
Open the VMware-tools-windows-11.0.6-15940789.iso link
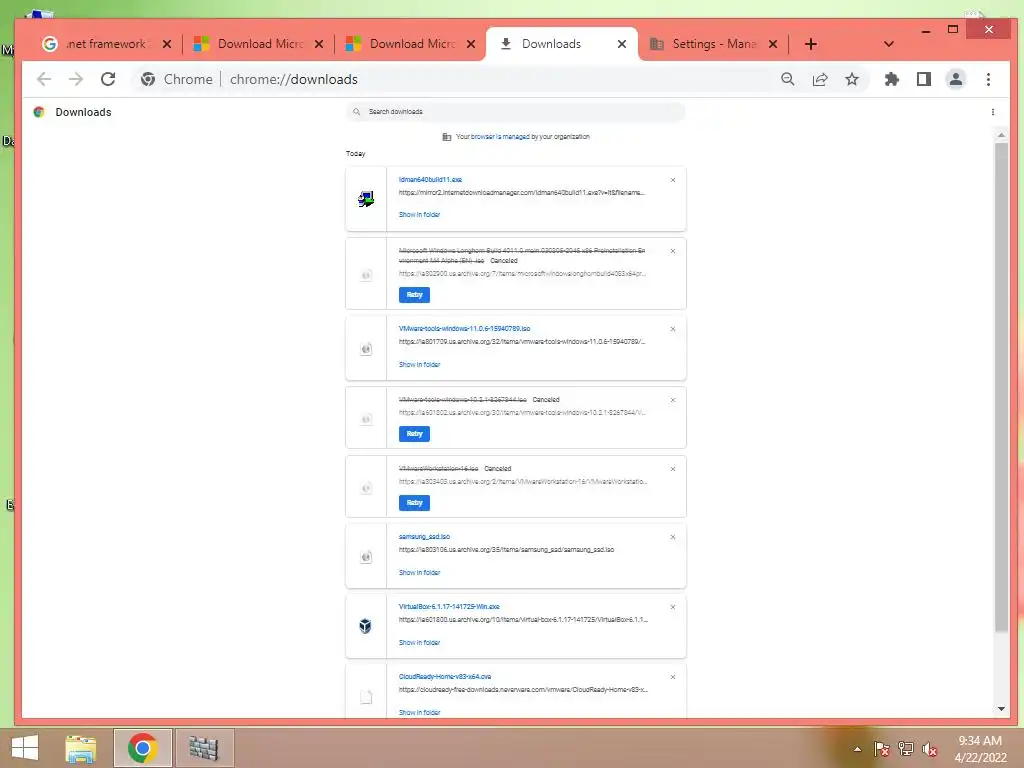[x=464, y=328]
